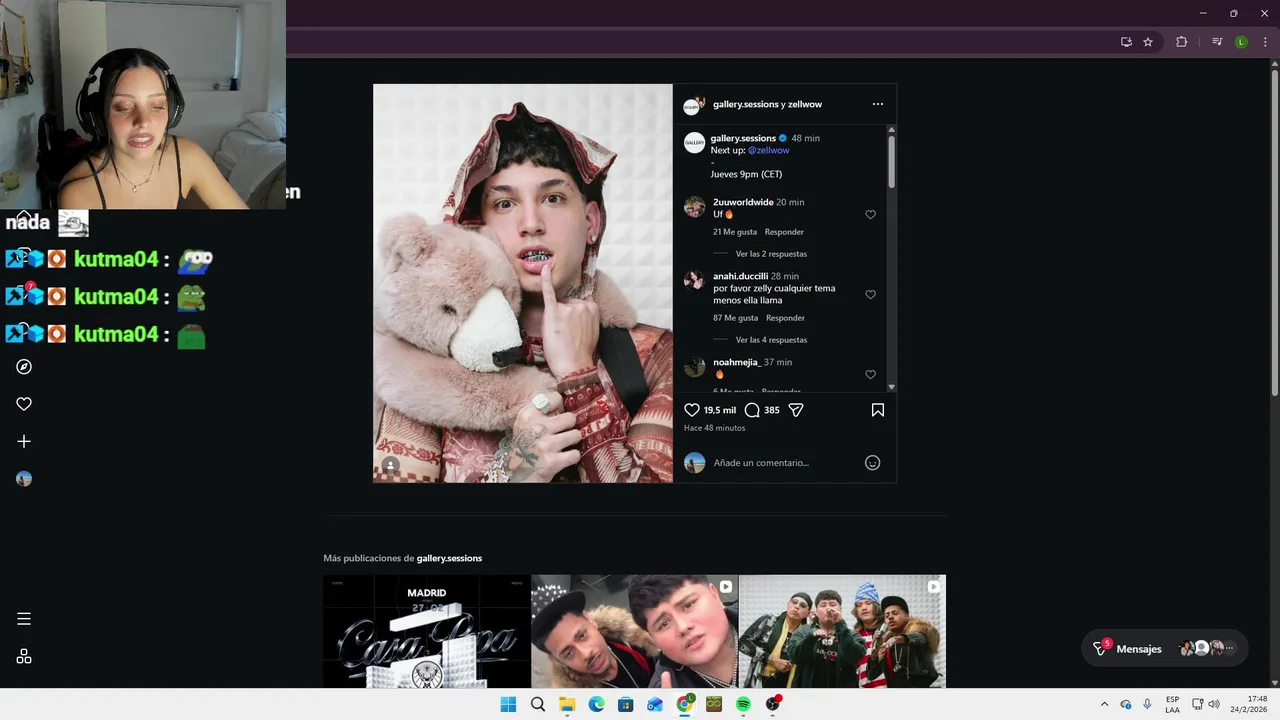Viewport: 1280px width, 720px height.
Task: Open Microsoft Edge from the taskbar
Action: 596,704
